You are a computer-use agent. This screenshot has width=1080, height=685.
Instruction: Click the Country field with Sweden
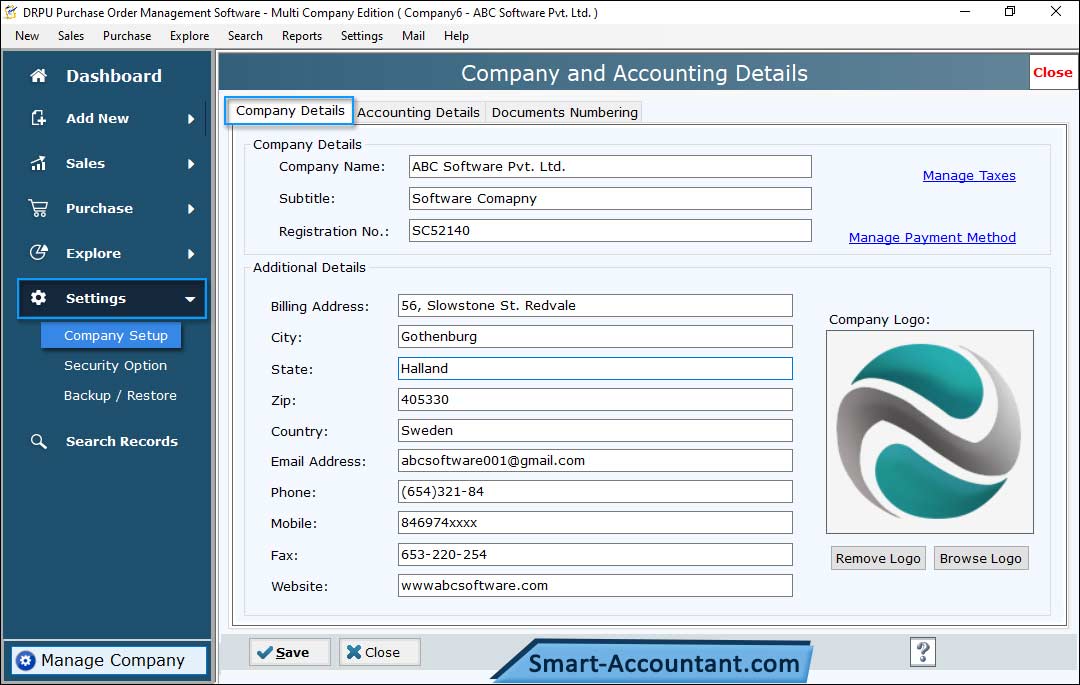(x=595, y=430)
